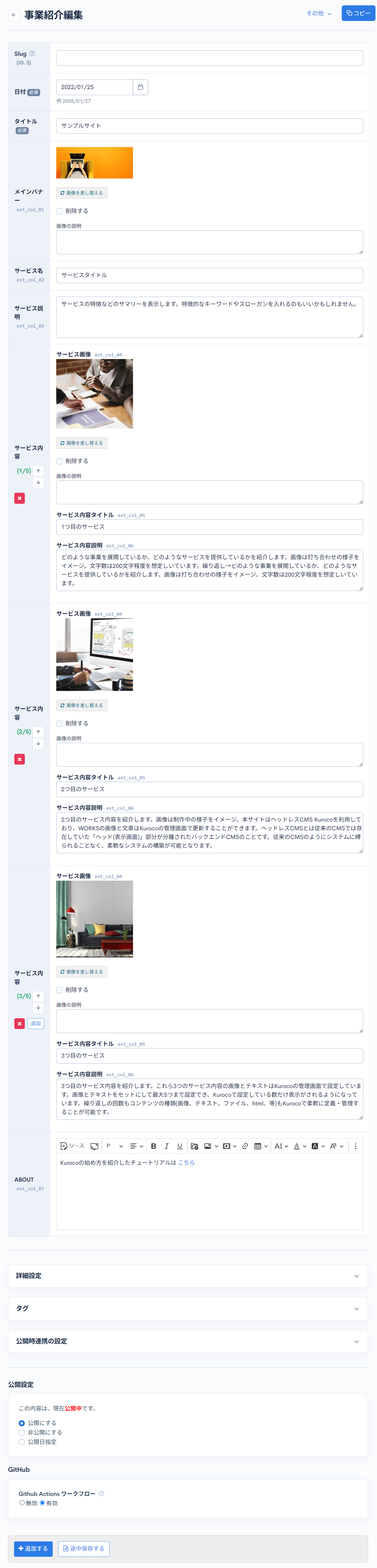Select the 公開日指定 radio option
The image size is (377, 1568).
pyautogui.click(x=22, y=1442)
